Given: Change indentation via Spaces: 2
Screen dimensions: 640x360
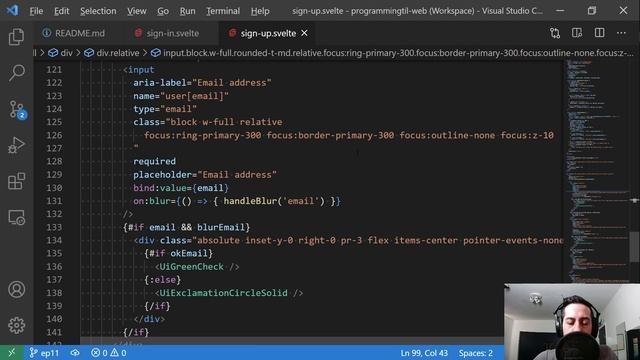Looking at the screenshot, I should pos(476,353).
